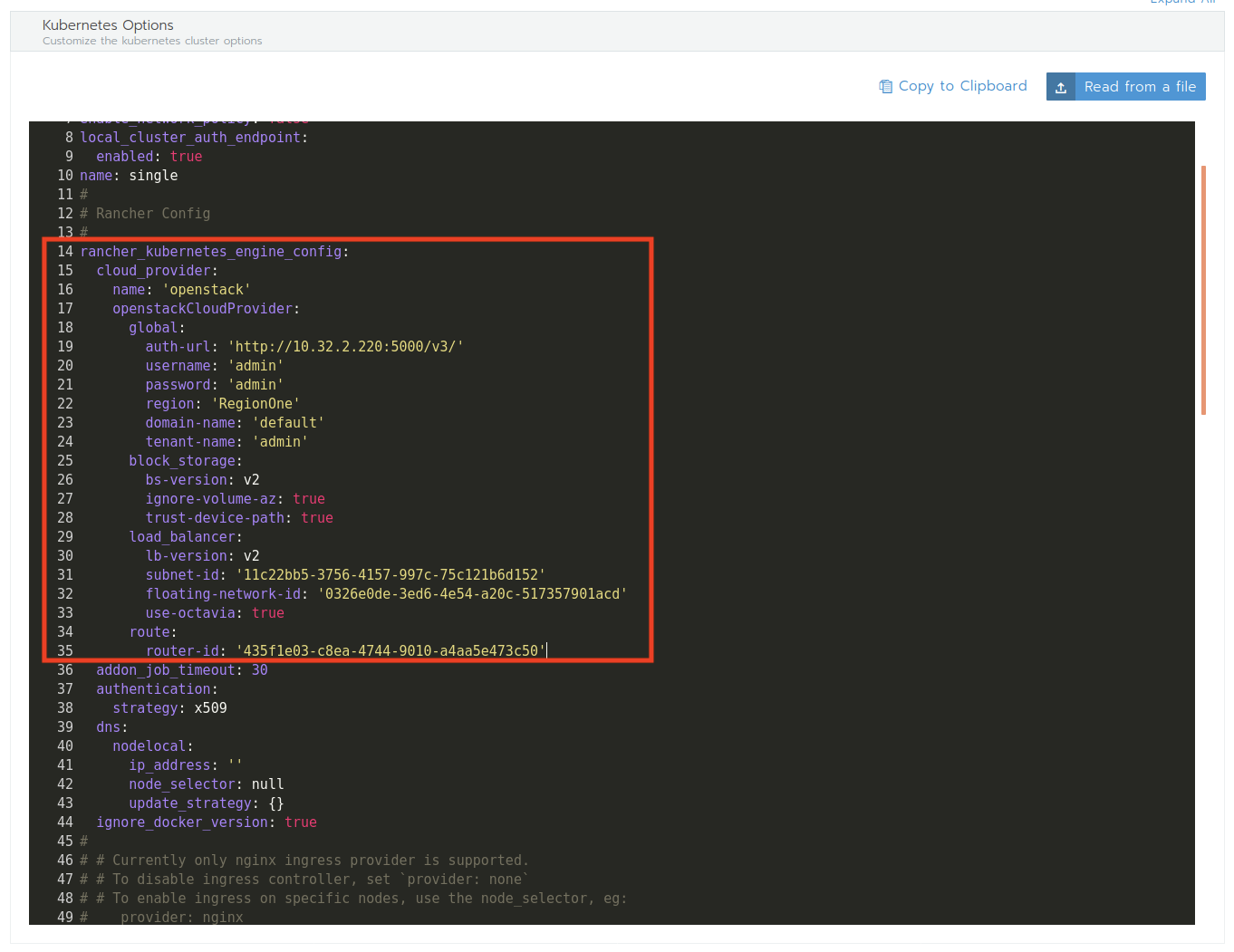Click the domain-name 'default' value

click(288, 423)
